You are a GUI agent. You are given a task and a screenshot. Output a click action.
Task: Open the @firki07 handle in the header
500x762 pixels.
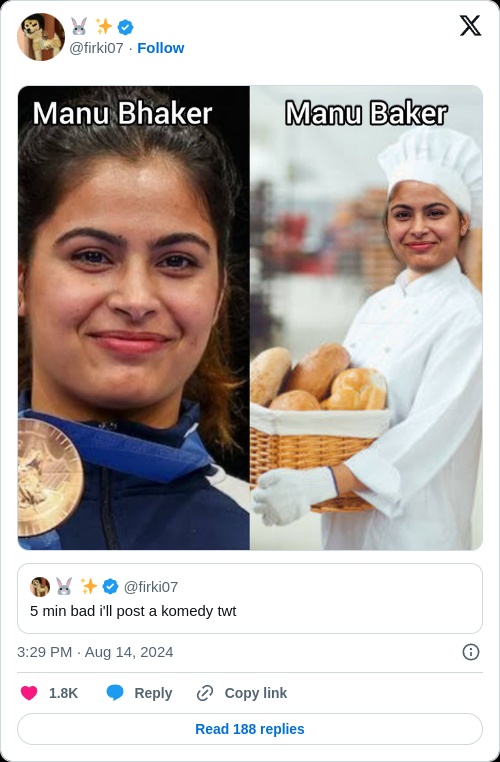click(96, 48)
